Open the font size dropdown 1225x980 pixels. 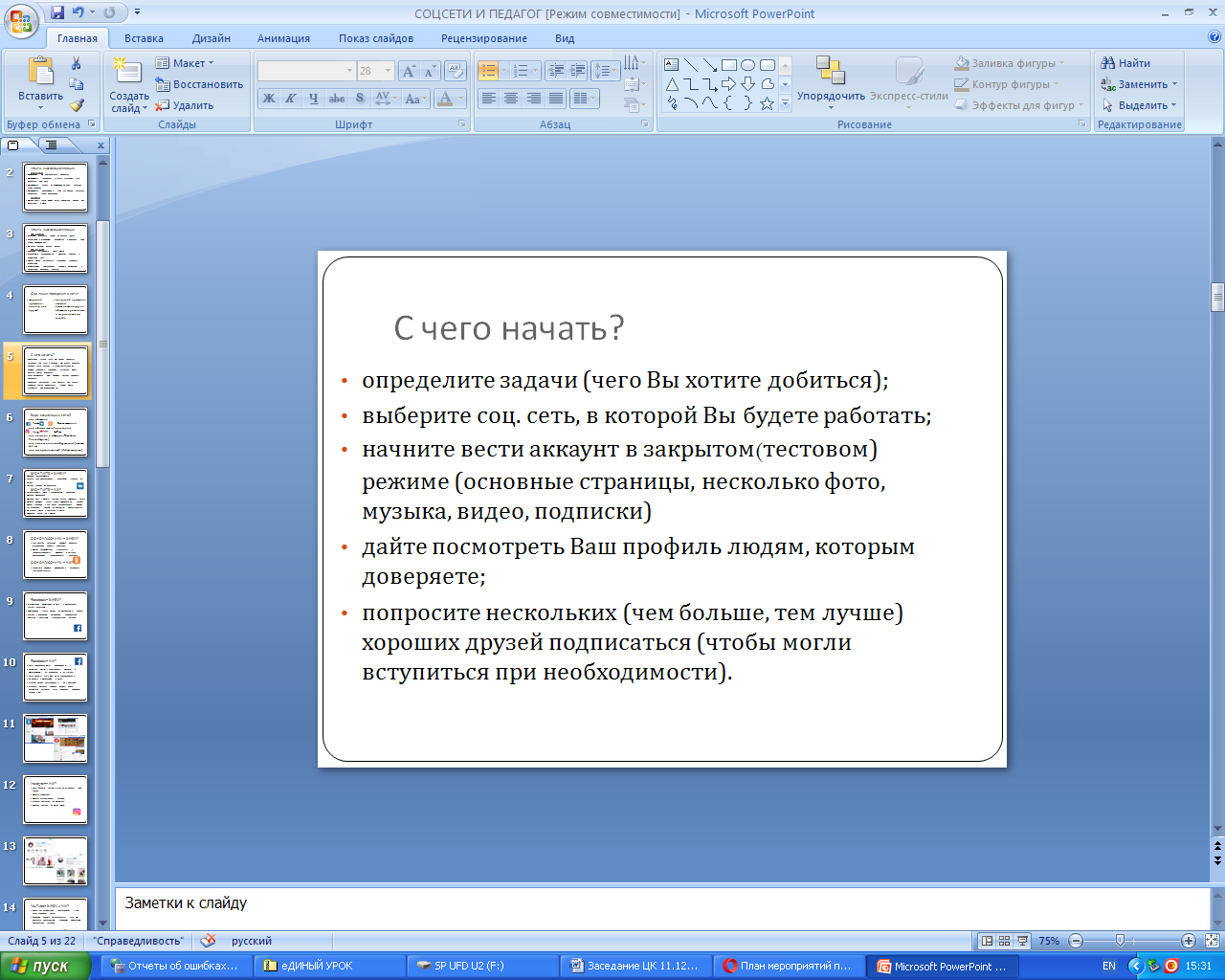pyautogui.click(x=388, y=71)
